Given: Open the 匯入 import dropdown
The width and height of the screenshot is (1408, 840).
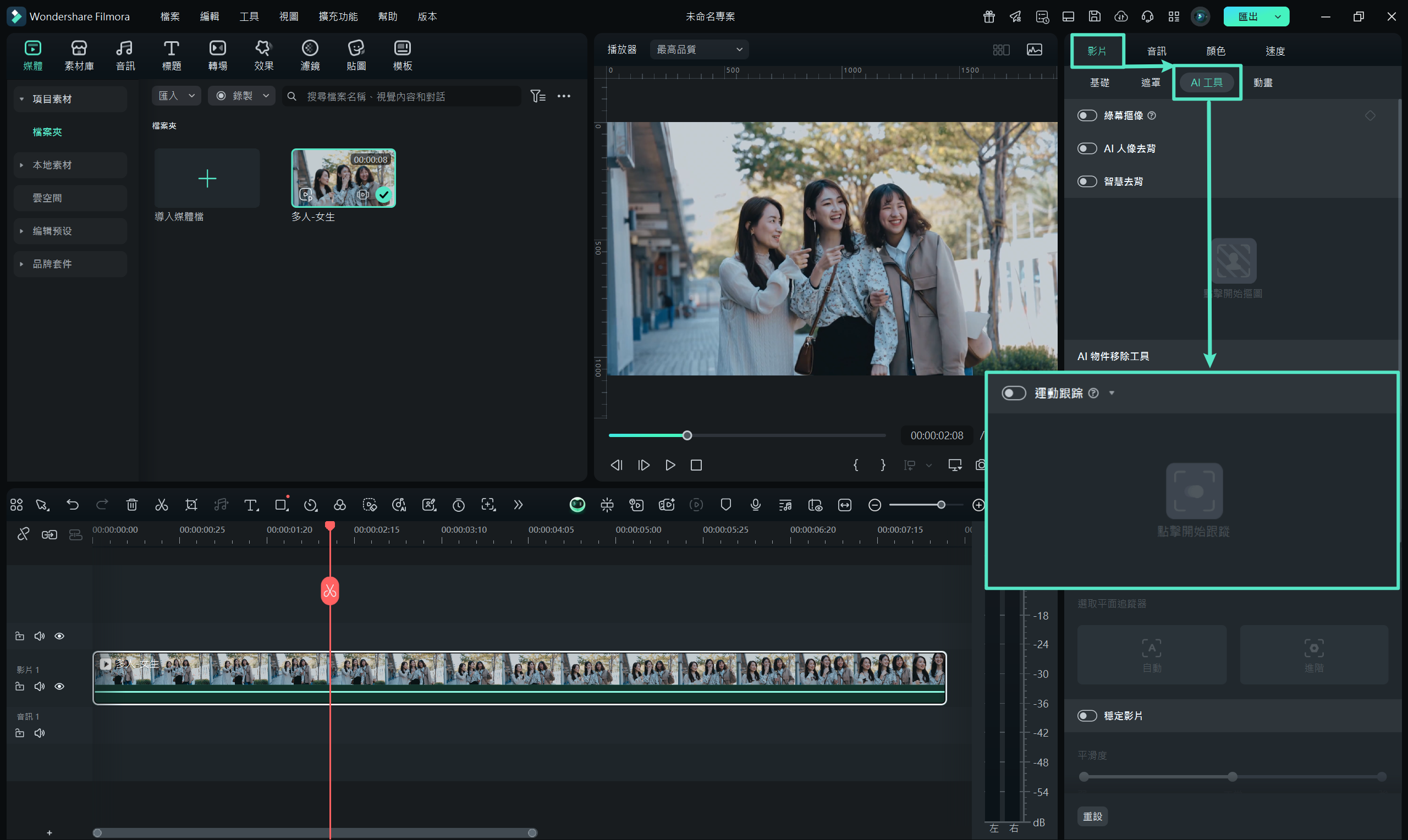Looking at the screenshot, I should click(x=176, y=96).
